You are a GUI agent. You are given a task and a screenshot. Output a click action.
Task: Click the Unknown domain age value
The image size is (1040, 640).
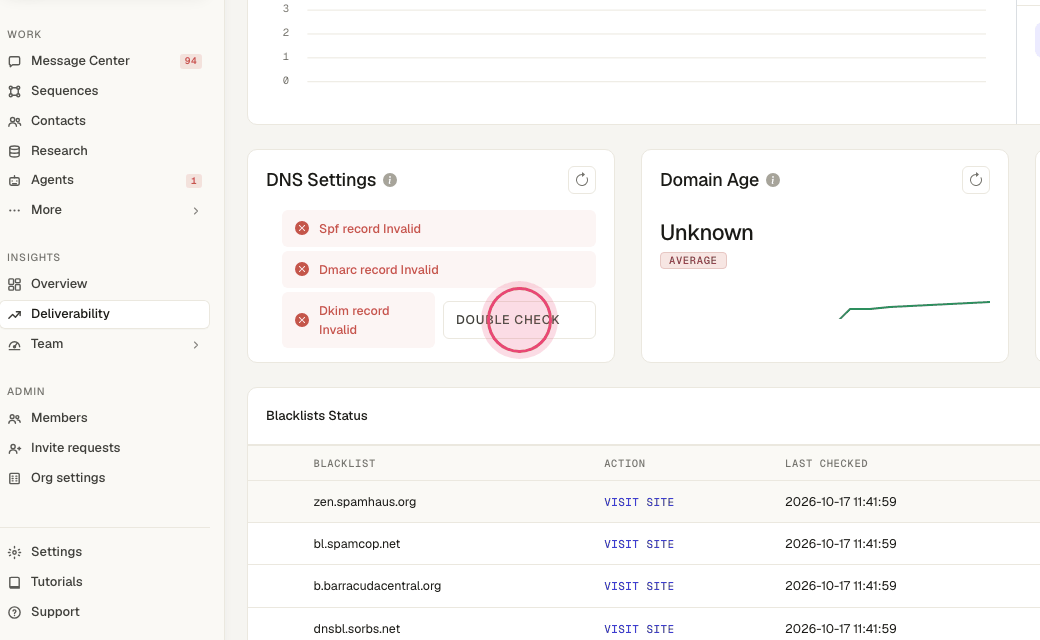pyautogui.click(x=706, y=233)
